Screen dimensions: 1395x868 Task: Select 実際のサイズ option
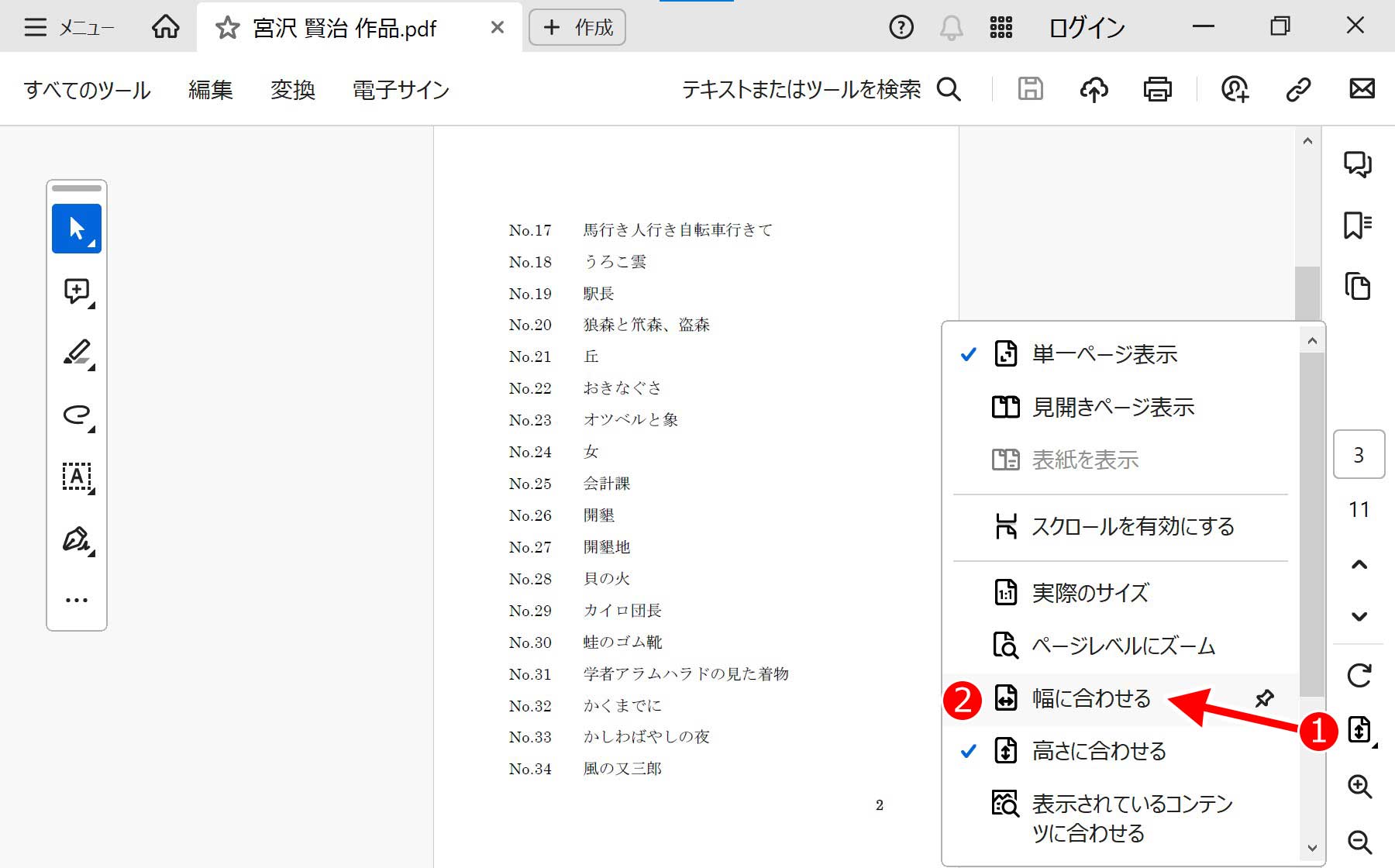[1120, 593]
